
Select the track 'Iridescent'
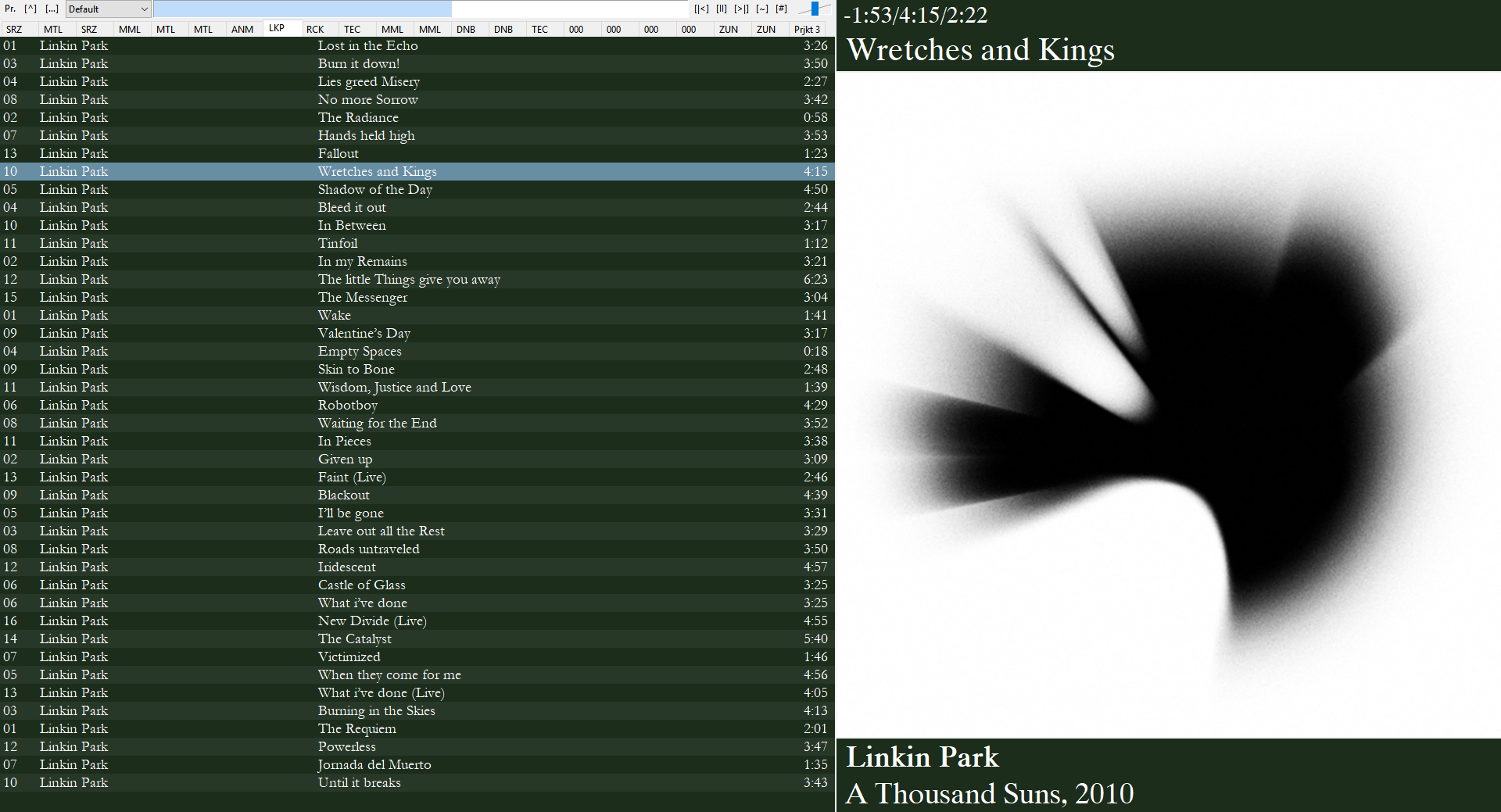pyautogui.click(x=417, y=567)
